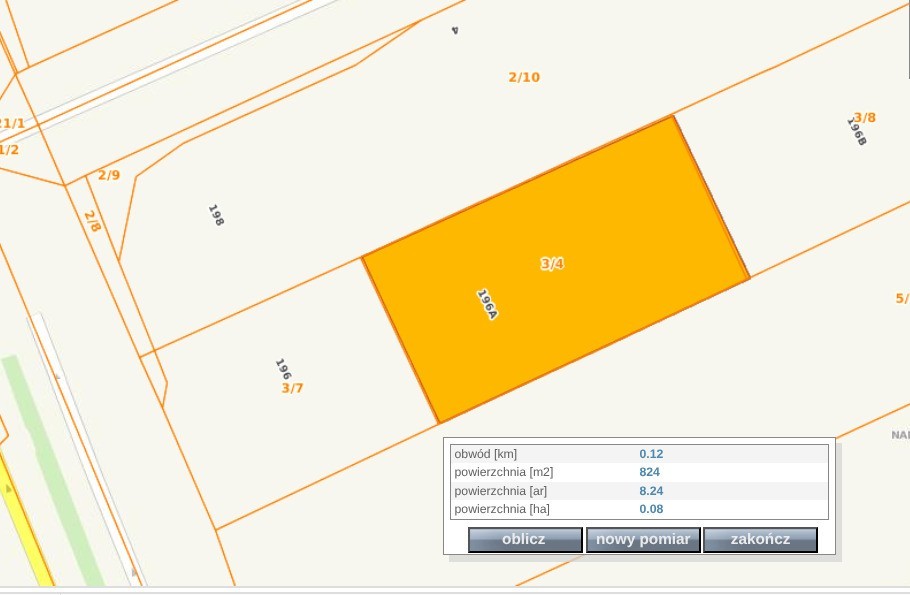Click the parcel label 2/10
910x595 pixels.
tap(524, 77)
